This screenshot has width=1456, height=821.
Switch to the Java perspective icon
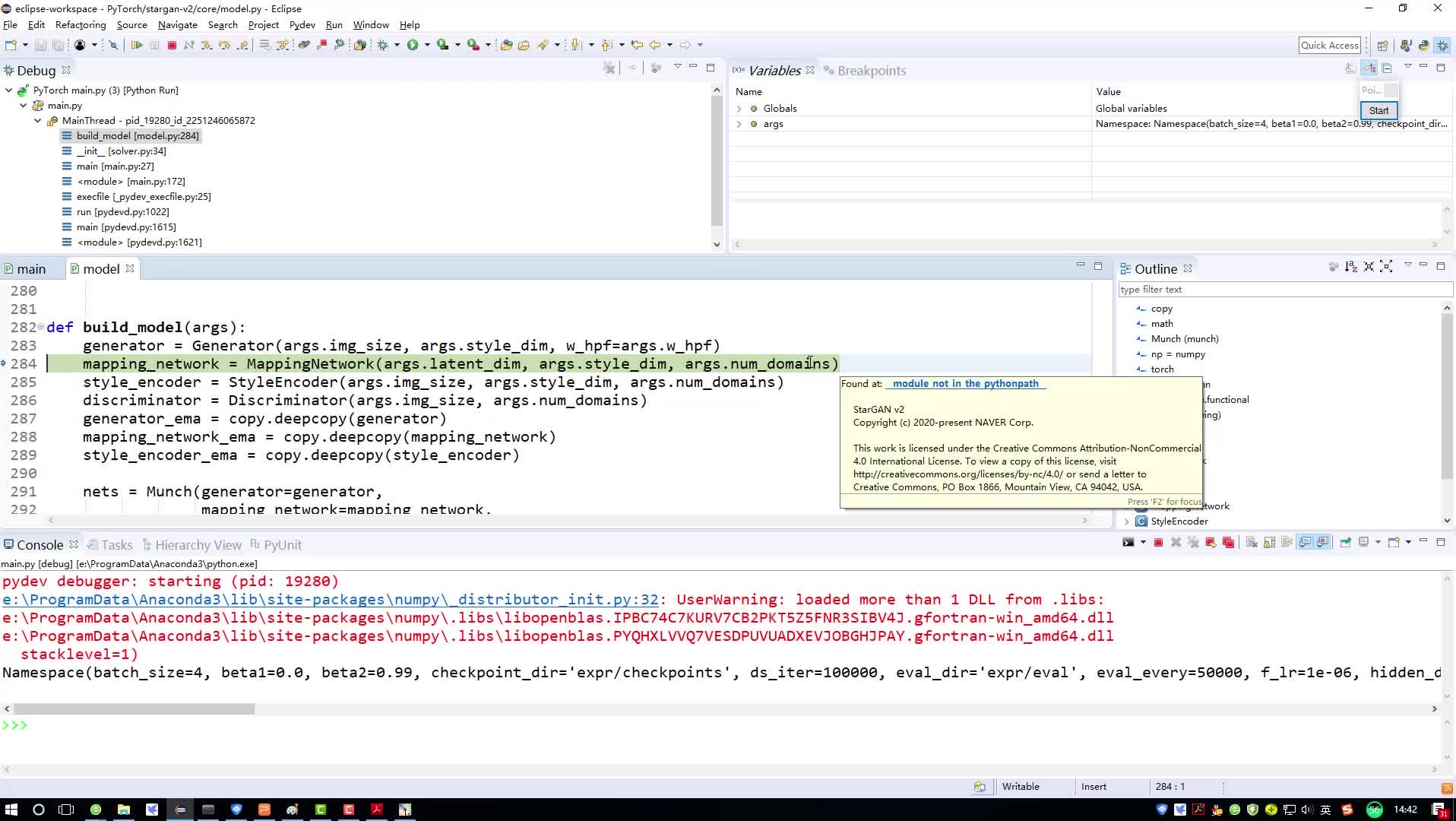tap(1406, 46)
